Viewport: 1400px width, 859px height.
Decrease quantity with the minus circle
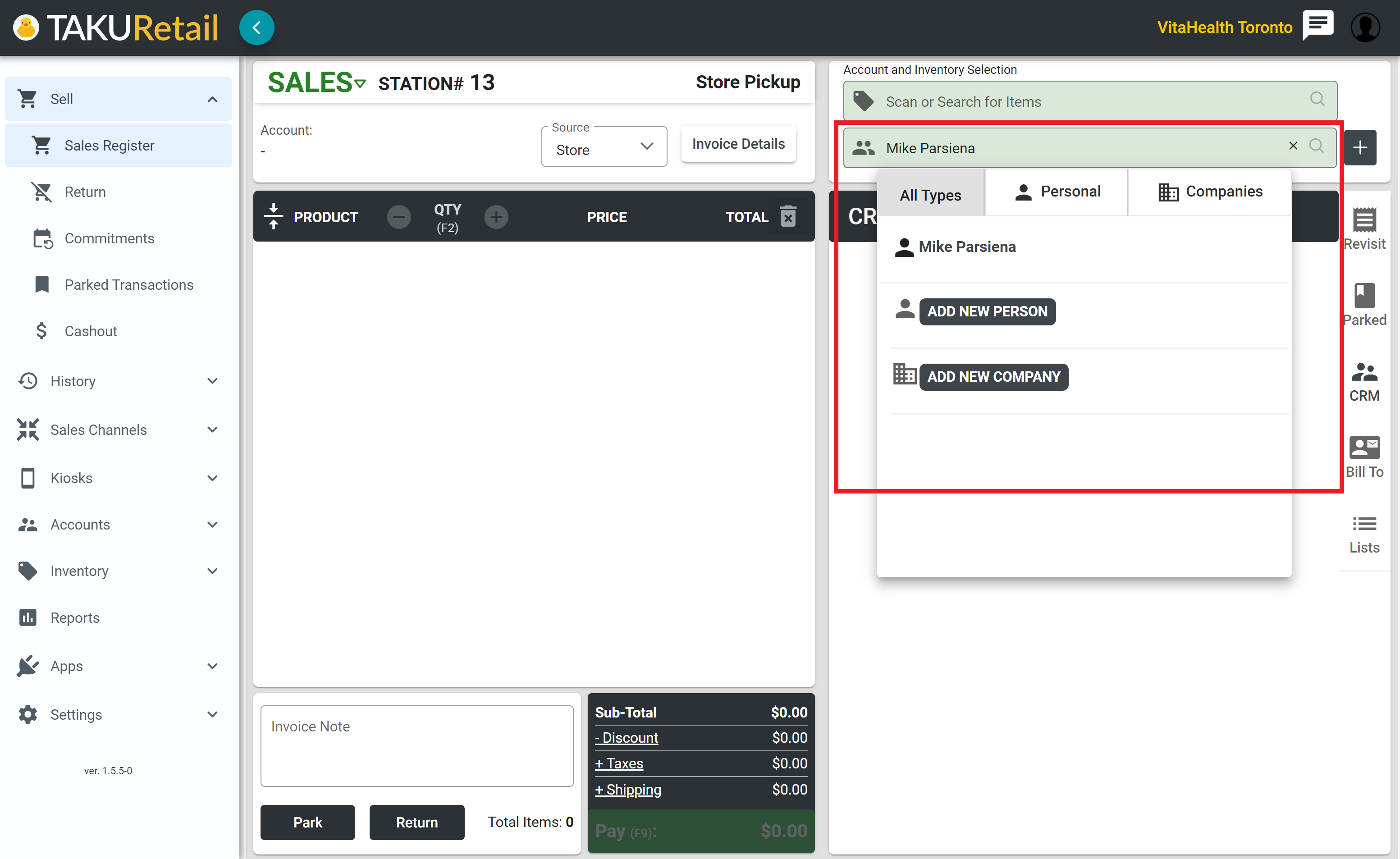coord(399,217)
